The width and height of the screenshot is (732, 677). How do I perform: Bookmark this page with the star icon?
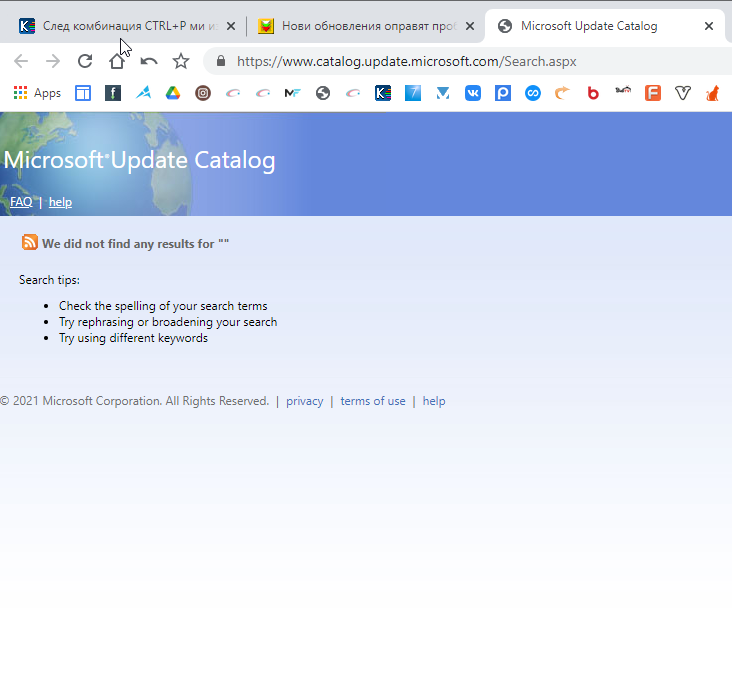[181, 61]
